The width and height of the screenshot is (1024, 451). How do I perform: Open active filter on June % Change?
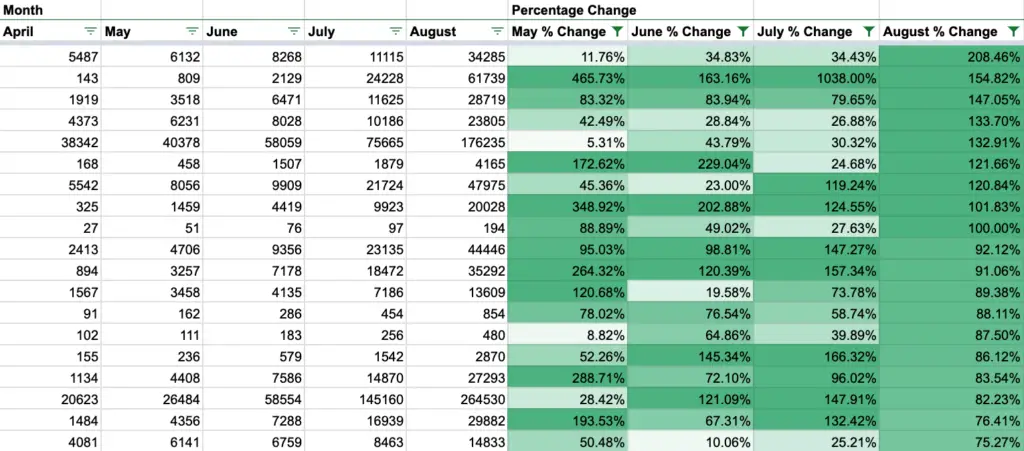(743, 31)
